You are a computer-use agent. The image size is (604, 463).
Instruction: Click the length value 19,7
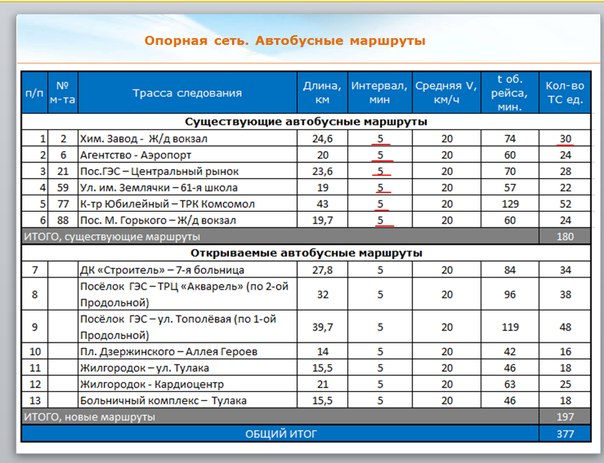click(322, 220)
